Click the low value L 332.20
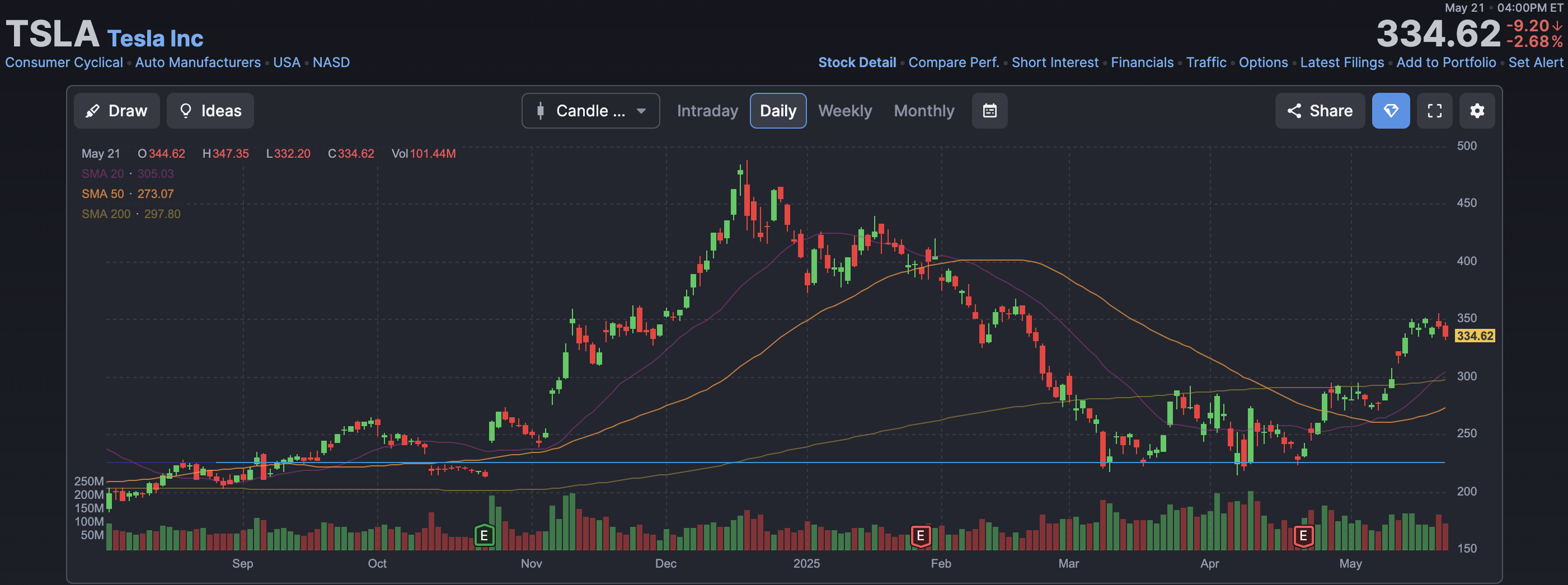The image size is (1568, 585). pyautogui.click(x=289, y=154)
